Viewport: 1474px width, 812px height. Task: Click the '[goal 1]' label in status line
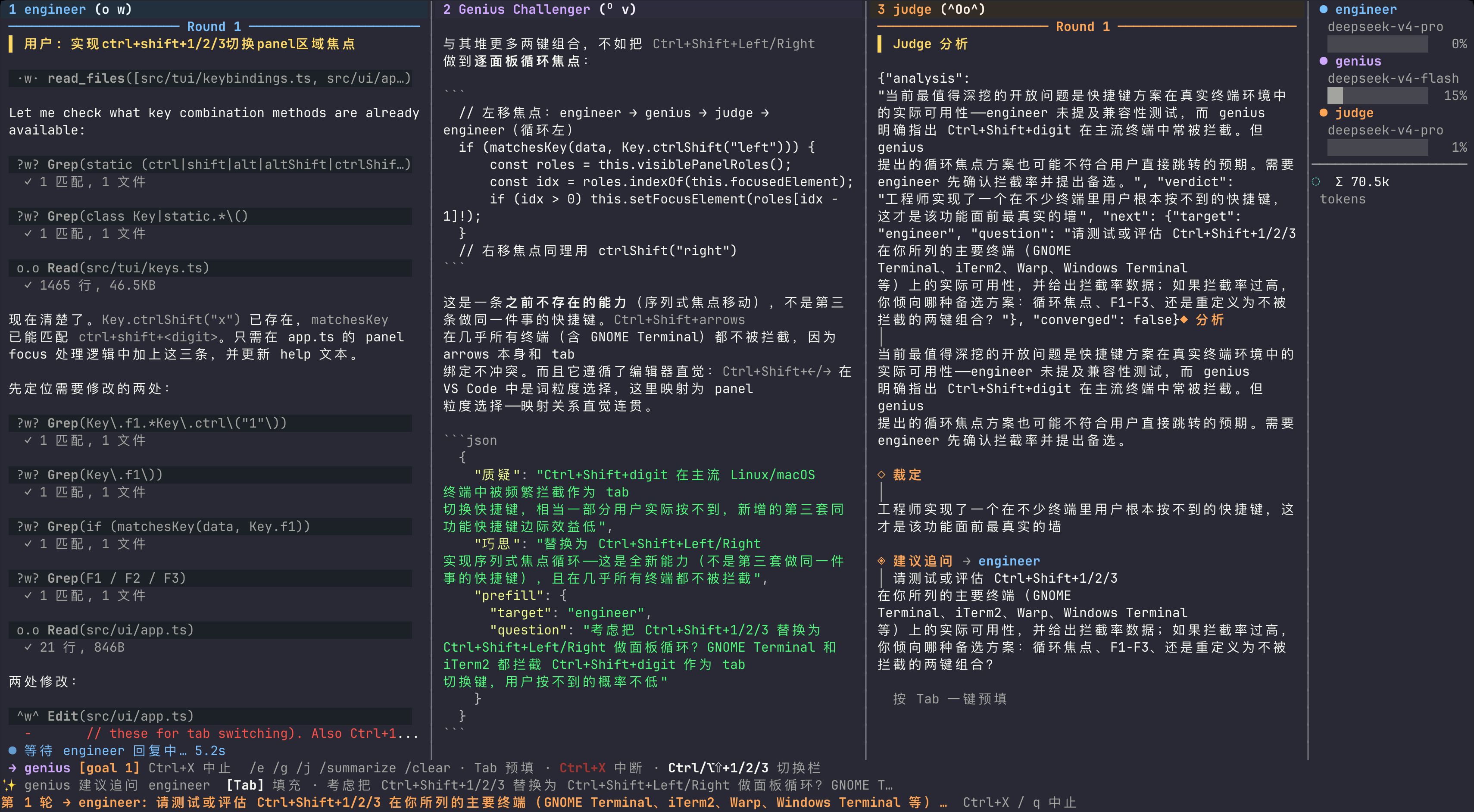click(109, 768)
